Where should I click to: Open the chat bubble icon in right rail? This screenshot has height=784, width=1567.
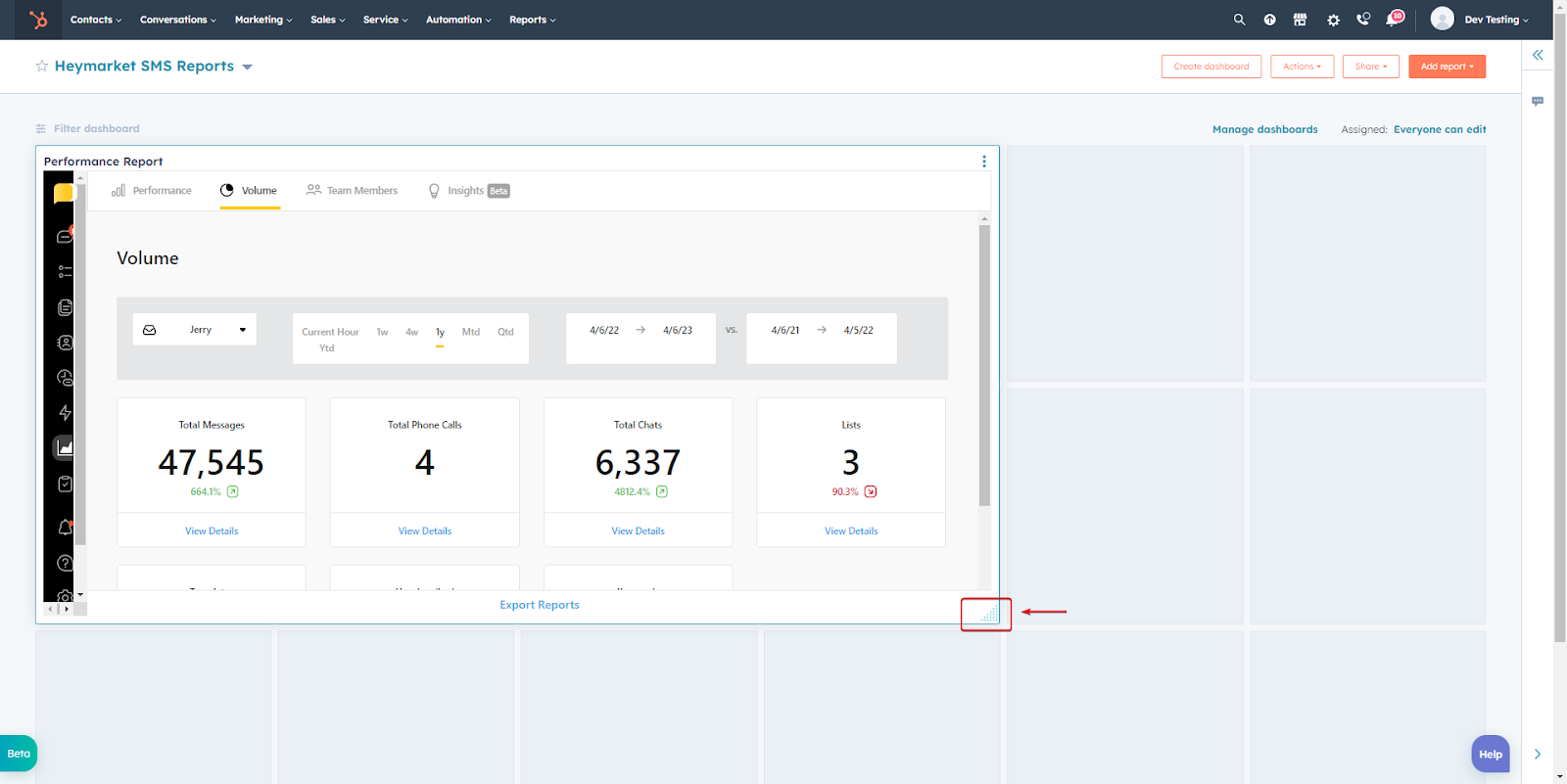1538,101
